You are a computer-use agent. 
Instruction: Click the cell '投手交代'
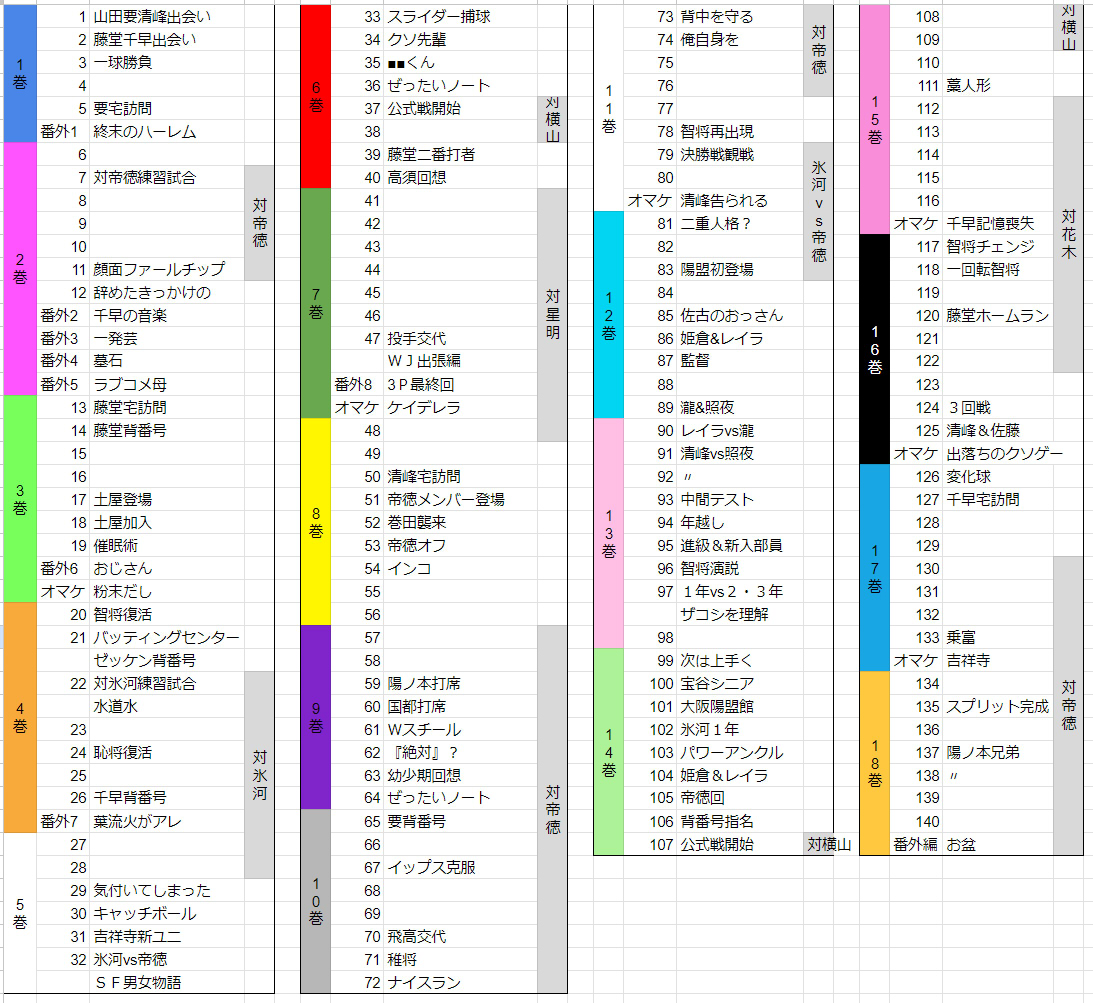pyautogui.click(x=460, y=339)
